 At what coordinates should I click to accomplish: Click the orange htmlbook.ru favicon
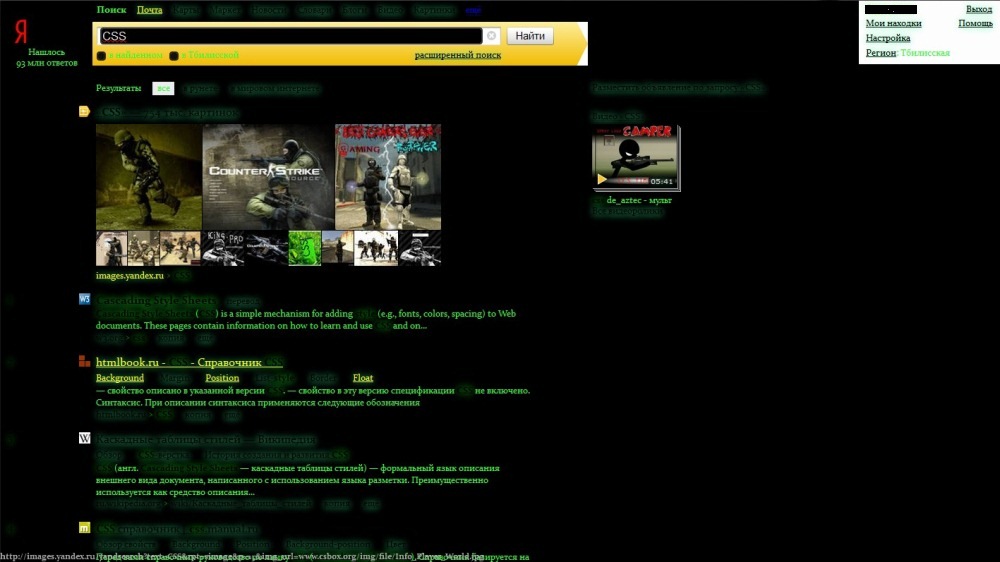point(84,361)
